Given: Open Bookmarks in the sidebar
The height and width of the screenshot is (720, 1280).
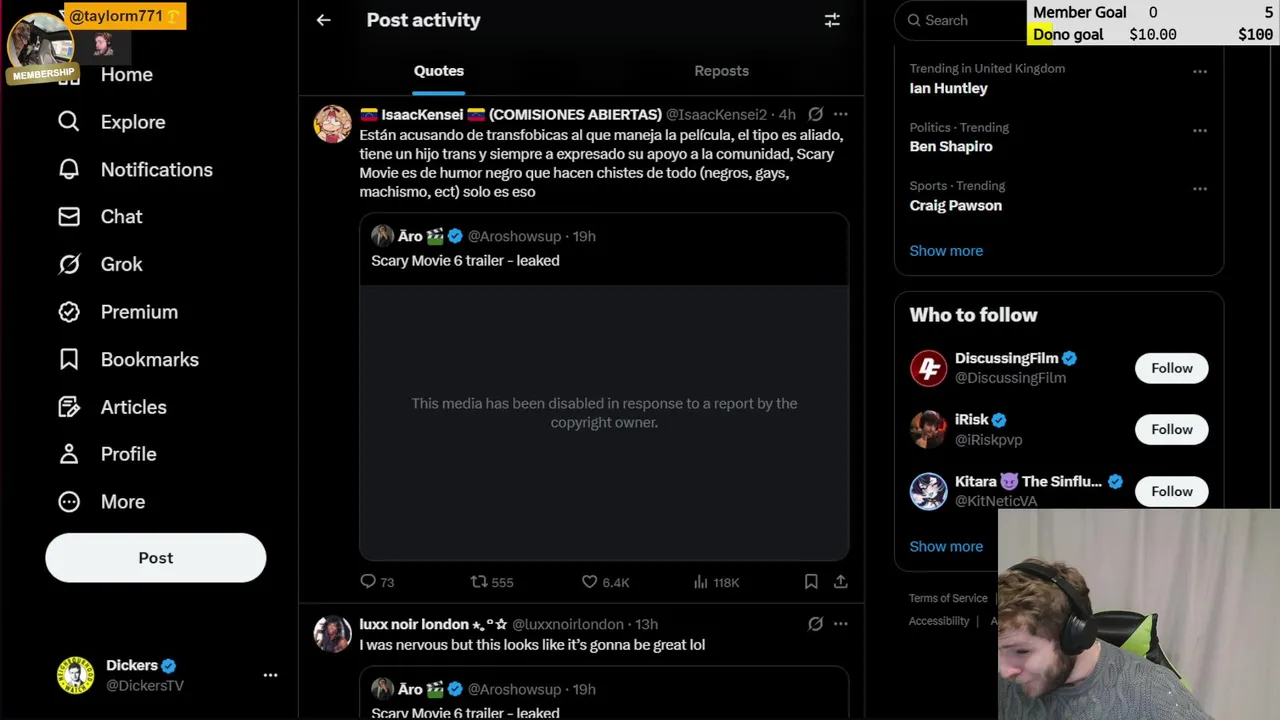Looking at the screenshot, I should point(149,359).
